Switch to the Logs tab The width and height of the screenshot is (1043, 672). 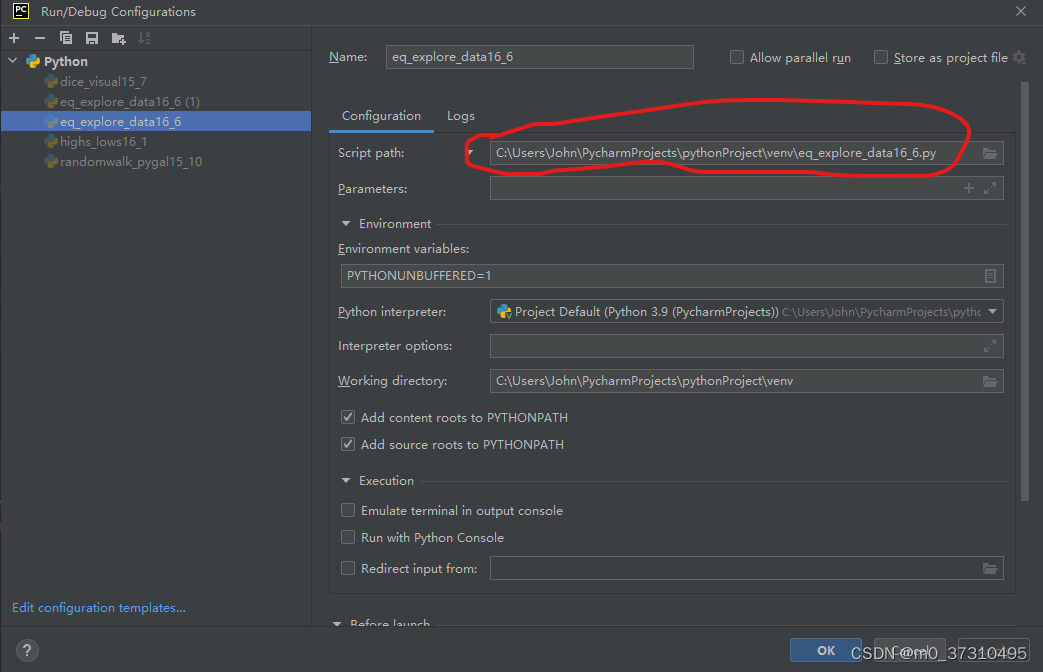pos(460,115)
